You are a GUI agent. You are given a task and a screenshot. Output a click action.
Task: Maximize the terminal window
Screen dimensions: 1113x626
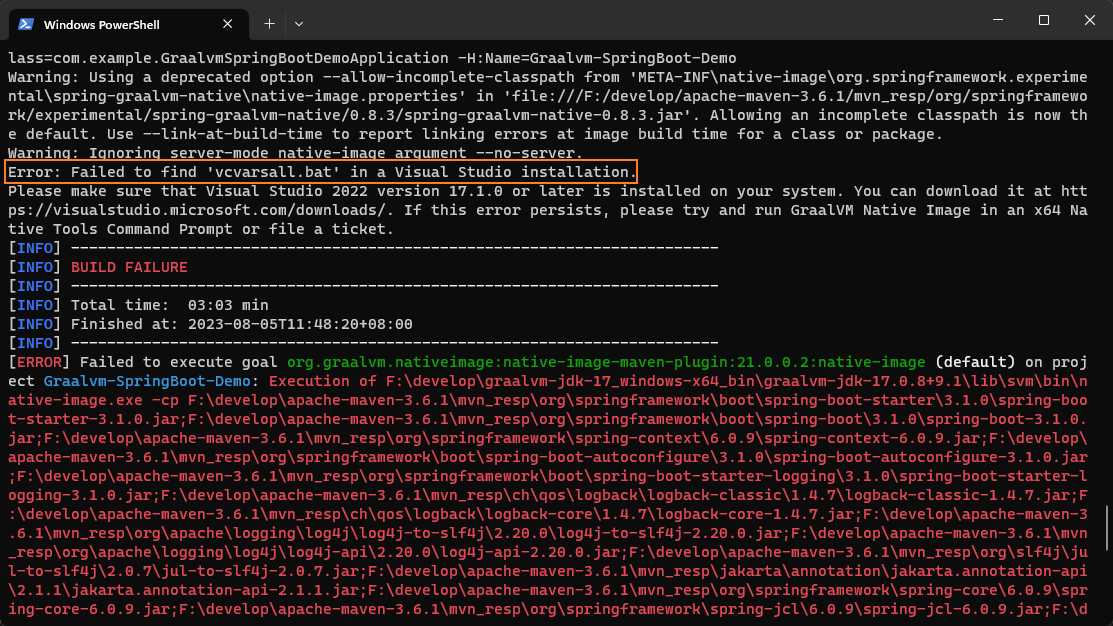(x=1043, y=20)
